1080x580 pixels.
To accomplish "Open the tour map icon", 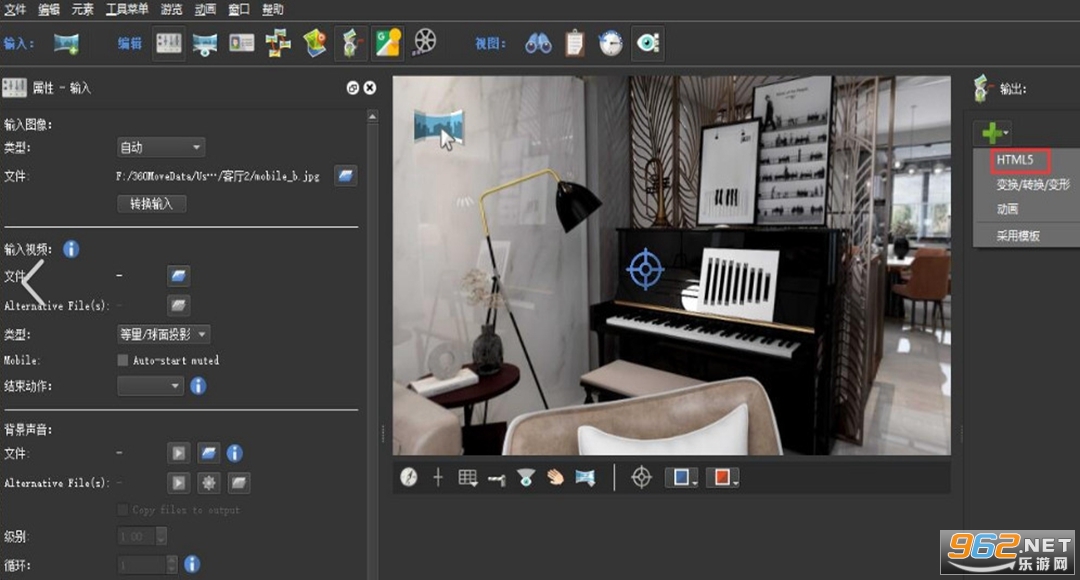I will click(x=315, y=43).
